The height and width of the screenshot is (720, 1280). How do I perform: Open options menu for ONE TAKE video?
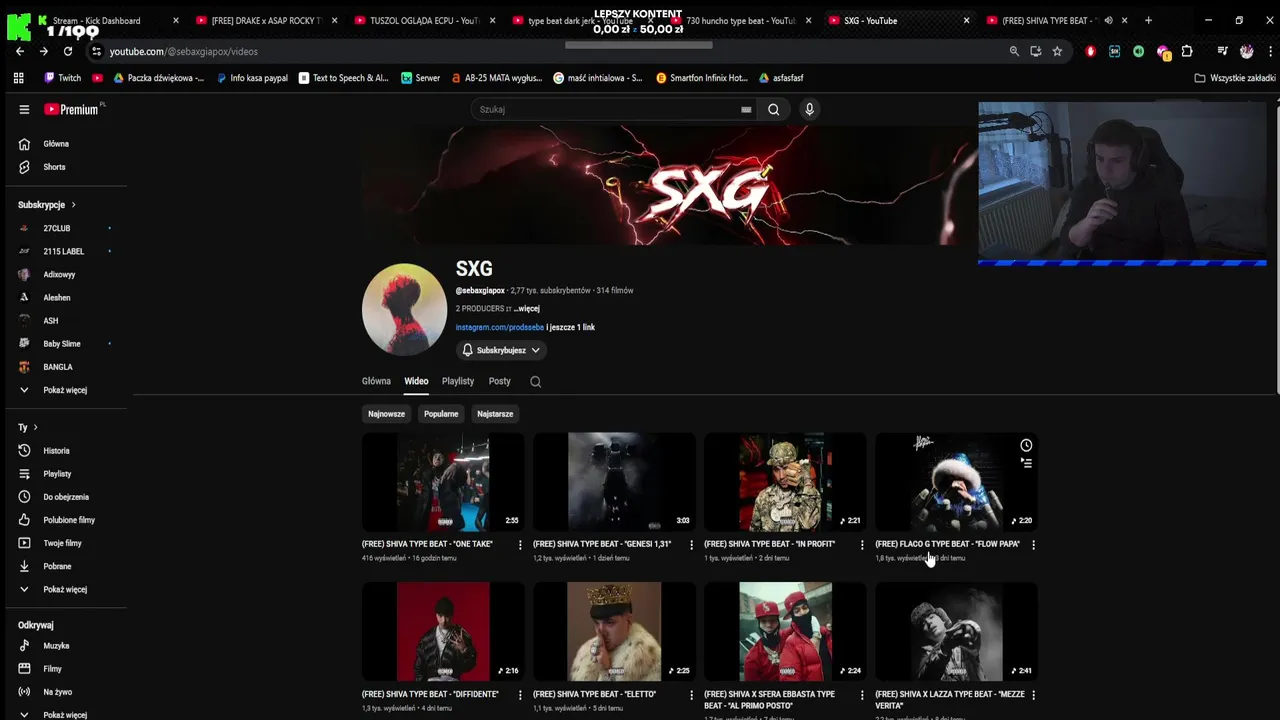519,545
